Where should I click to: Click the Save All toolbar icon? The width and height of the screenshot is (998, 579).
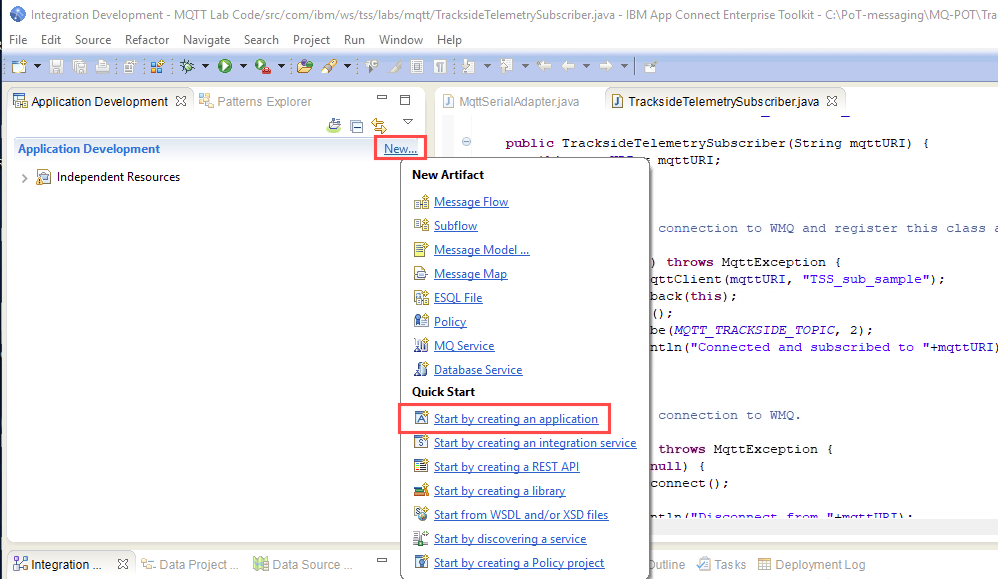pyautogui.click(x=80, y=66)
